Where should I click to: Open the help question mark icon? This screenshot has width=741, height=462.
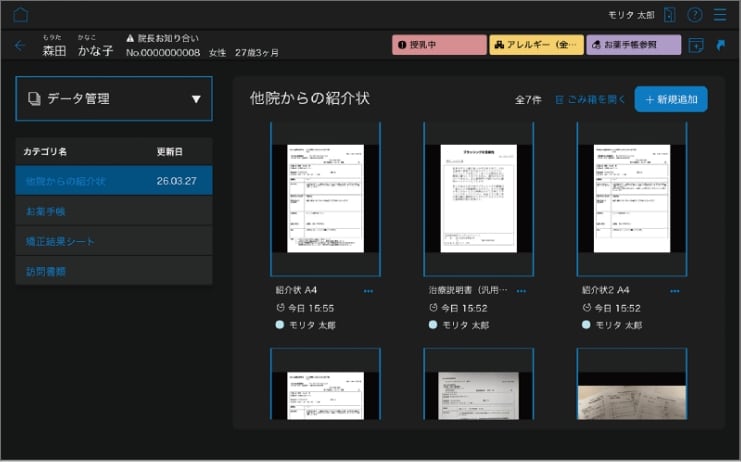pos(695,15)
